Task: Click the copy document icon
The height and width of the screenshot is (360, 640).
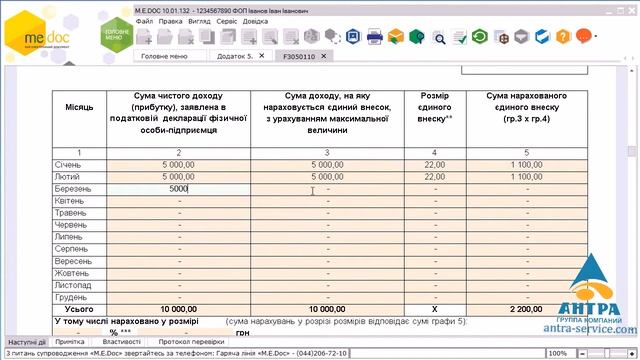Action: pos(207,37)
